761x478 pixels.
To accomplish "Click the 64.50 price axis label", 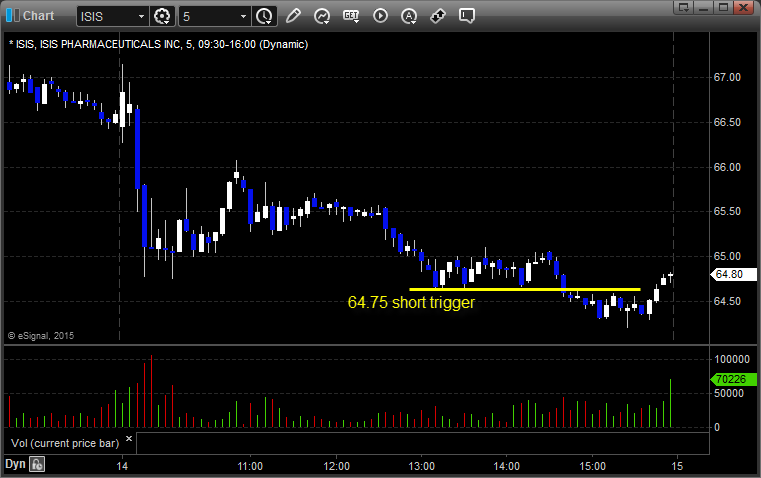I will (727, 301).
